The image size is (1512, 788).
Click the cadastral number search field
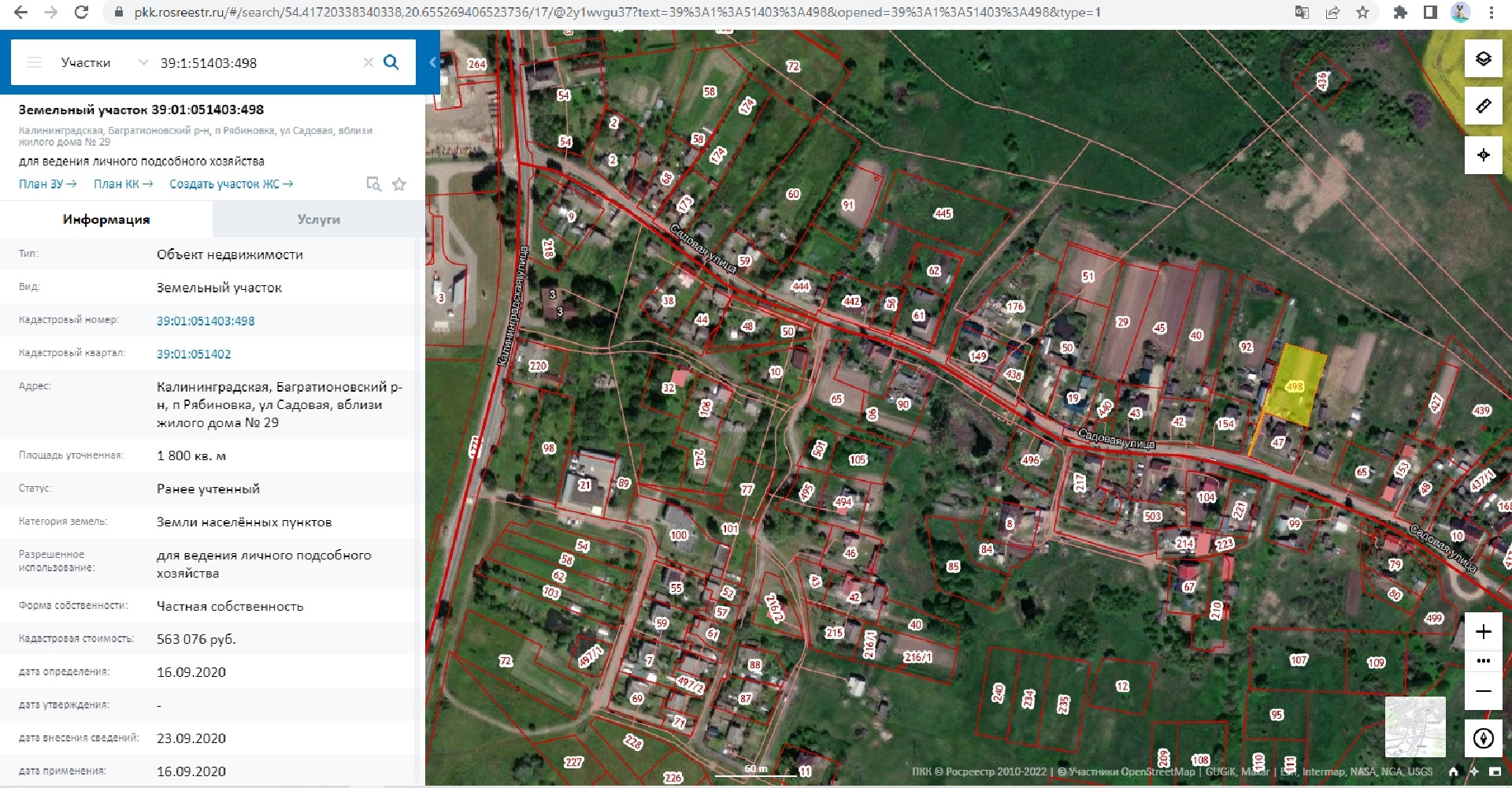[x=256, y=62]
